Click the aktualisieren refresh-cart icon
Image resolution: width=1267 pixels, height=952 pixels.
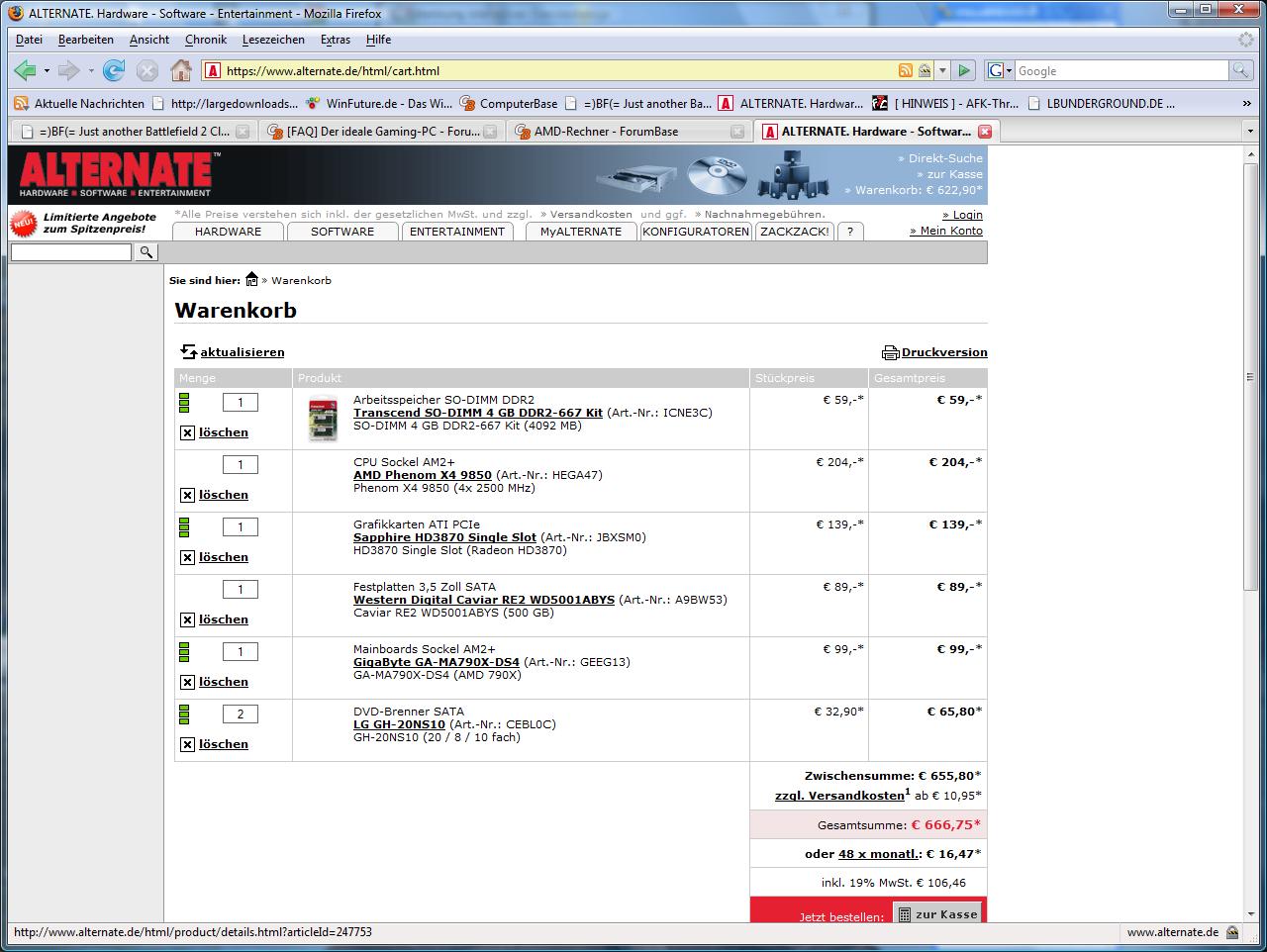(189, 351)
